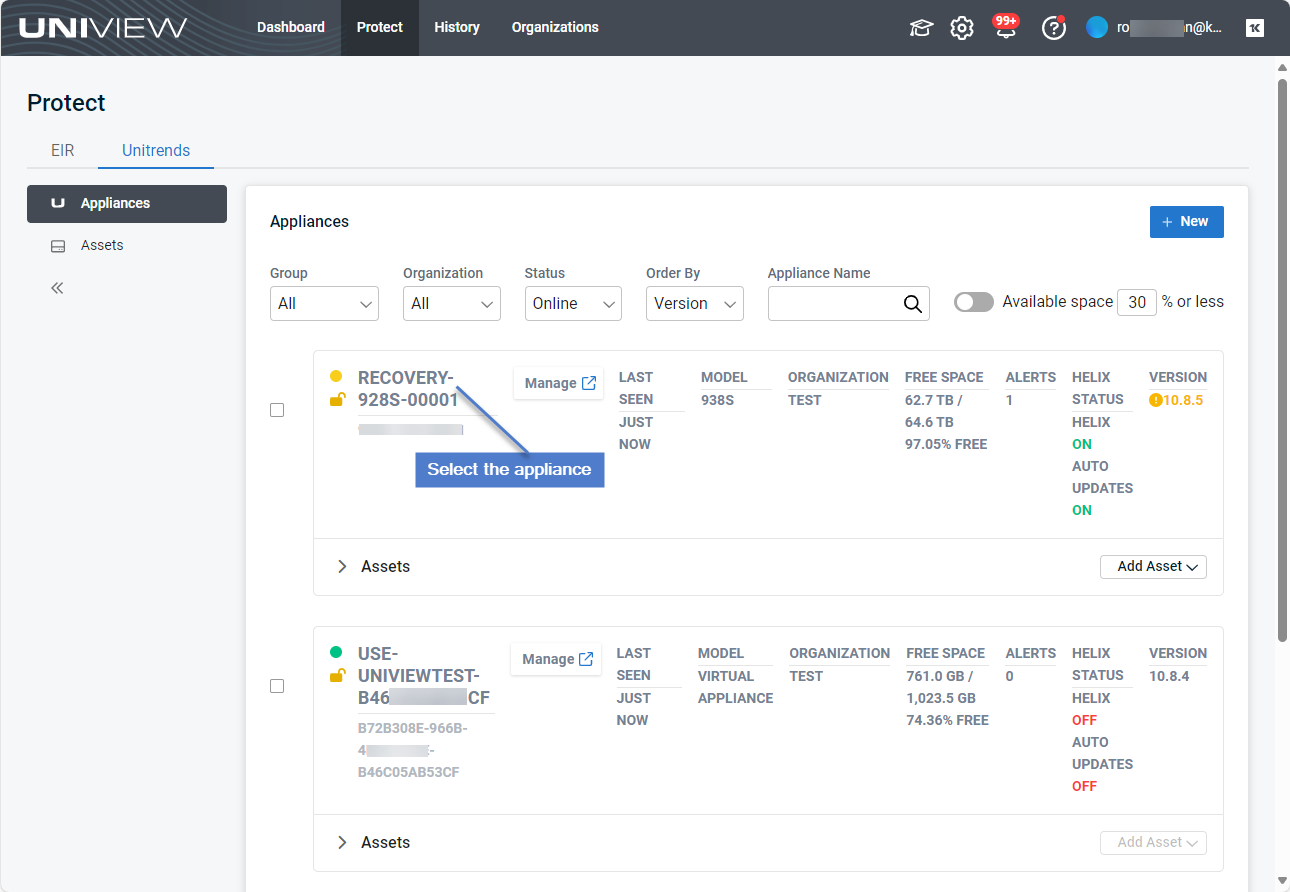Click the version warning icon next to 10.8.5
This screenshot has height=892, width=1290.
(1156, 400)
